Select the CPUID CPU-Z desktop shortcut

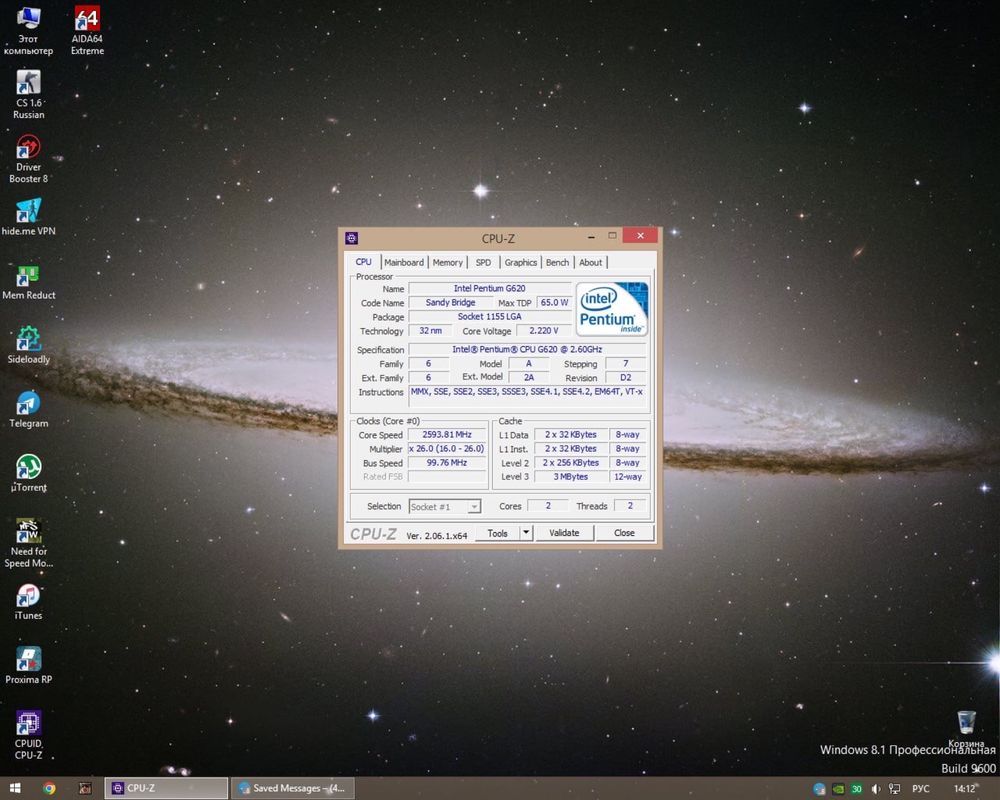pyautogui.click(x=29, y=735)
